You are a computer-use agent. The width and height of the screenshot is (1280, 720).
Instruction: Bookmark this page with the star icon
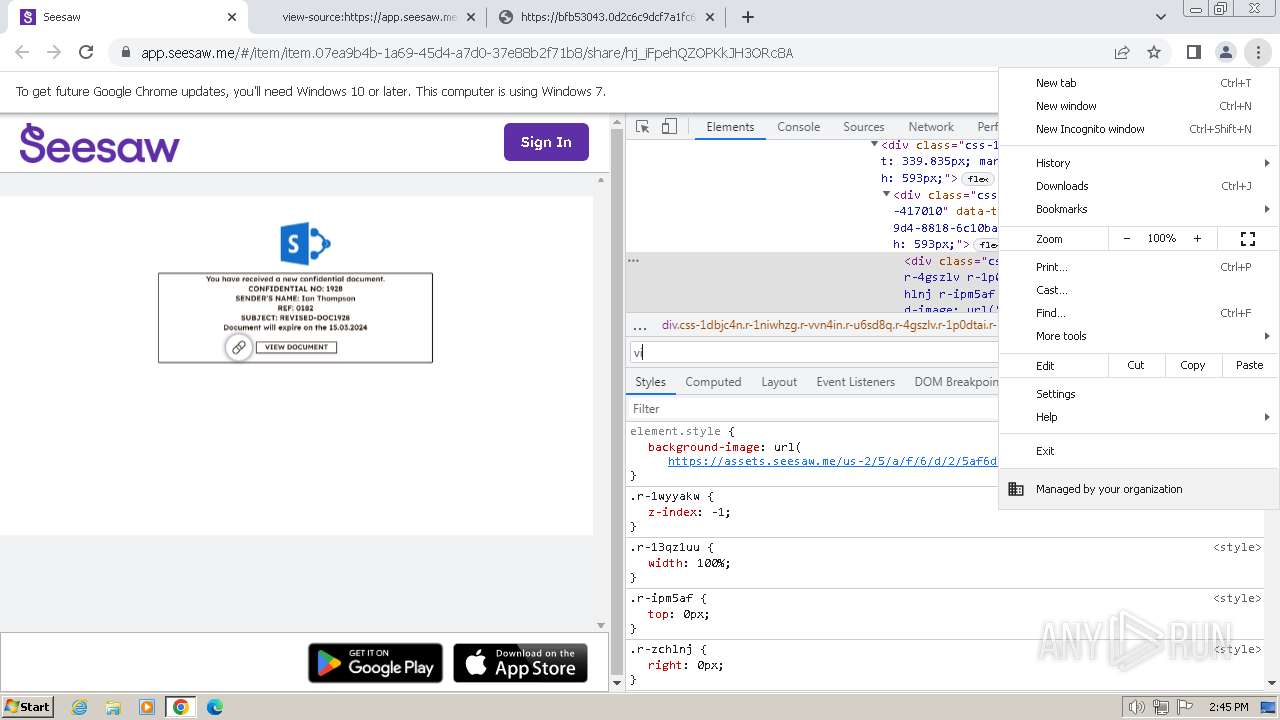point(1154,52)
